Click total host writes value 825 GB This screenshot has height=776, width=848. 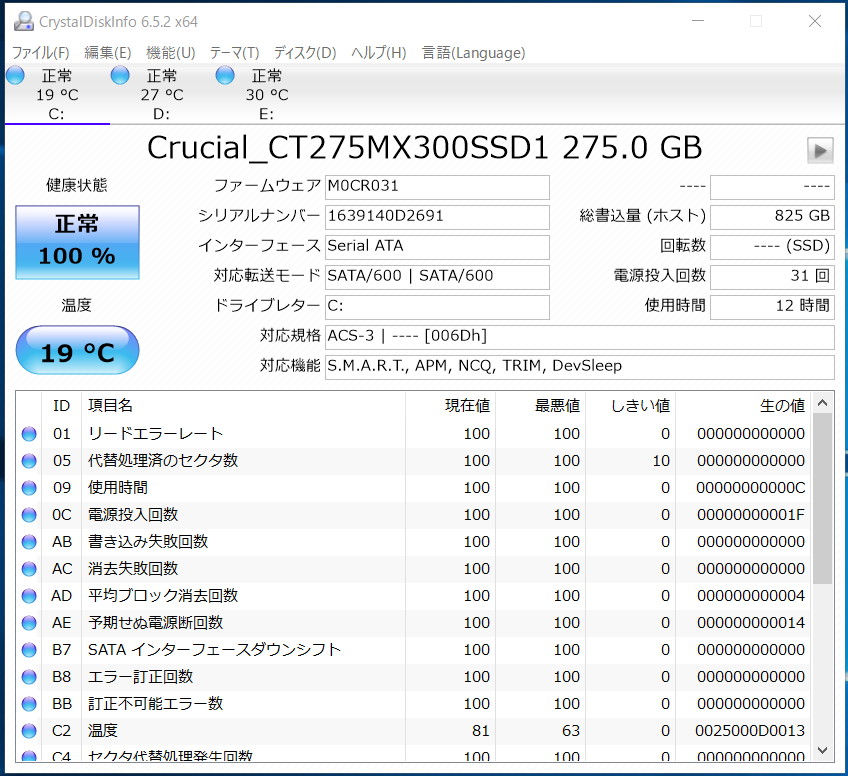772,217
